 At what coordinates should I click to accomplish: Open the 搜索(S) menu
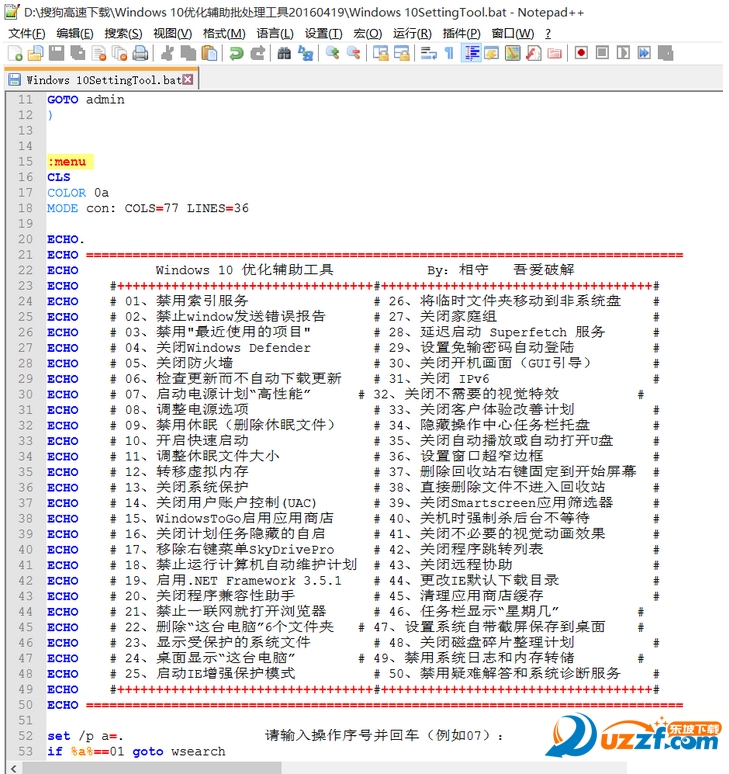point(123,34)
